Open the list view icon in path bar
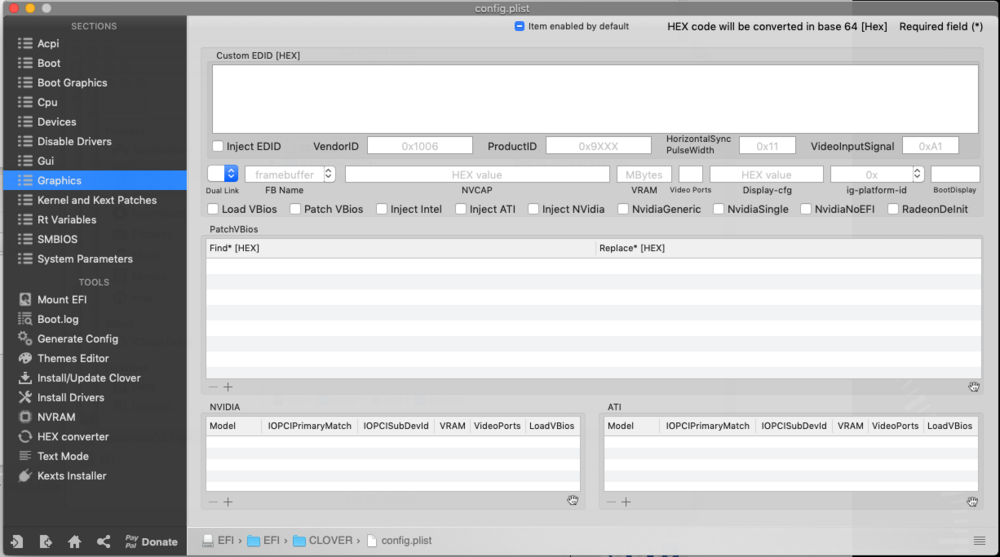Image resolution: width=1000 pixels, height=557 pixels. click(979, 541)
